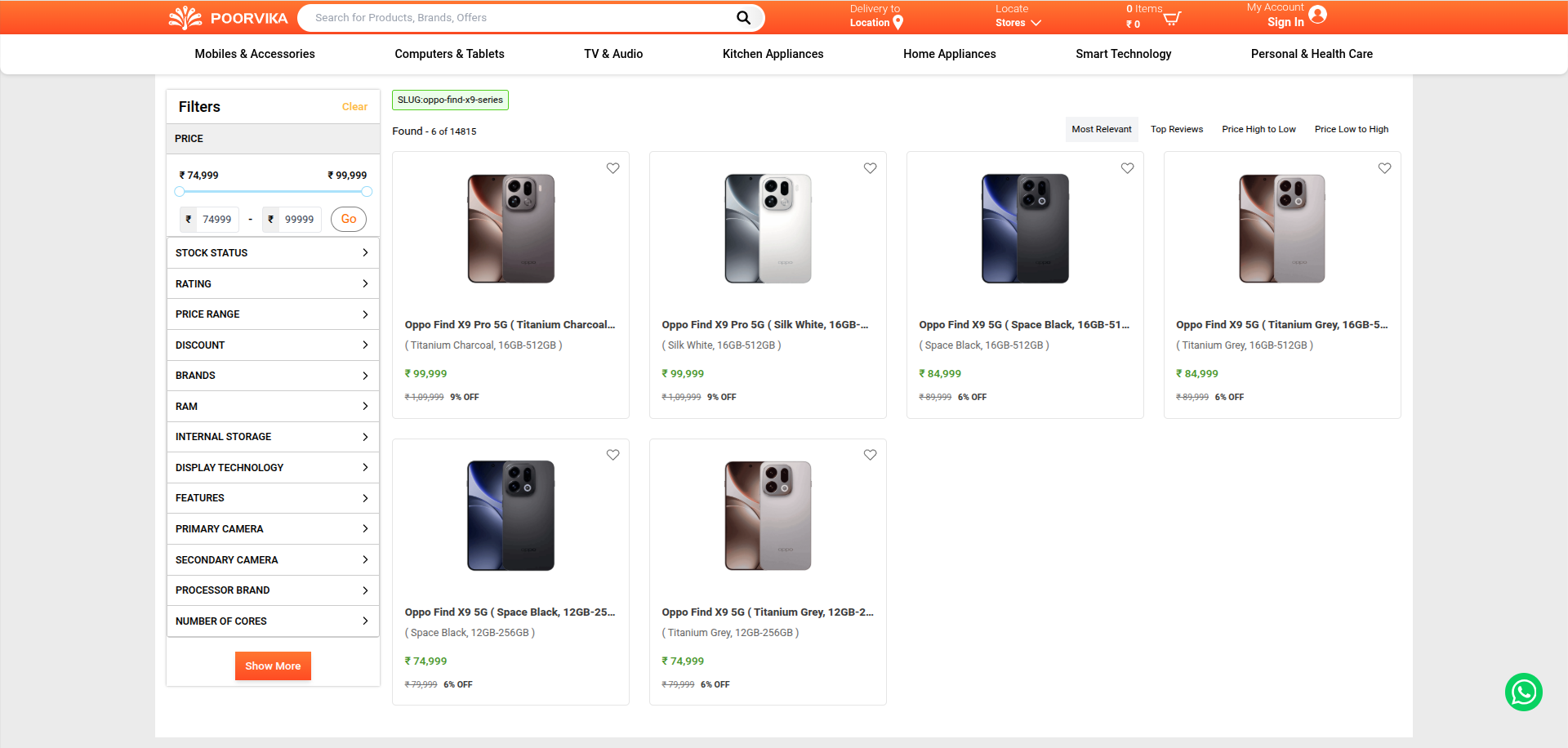The height and width of the screenshot is (748, 1568).
Task: Expand the Brands filter section
Action: coord(273,376)
